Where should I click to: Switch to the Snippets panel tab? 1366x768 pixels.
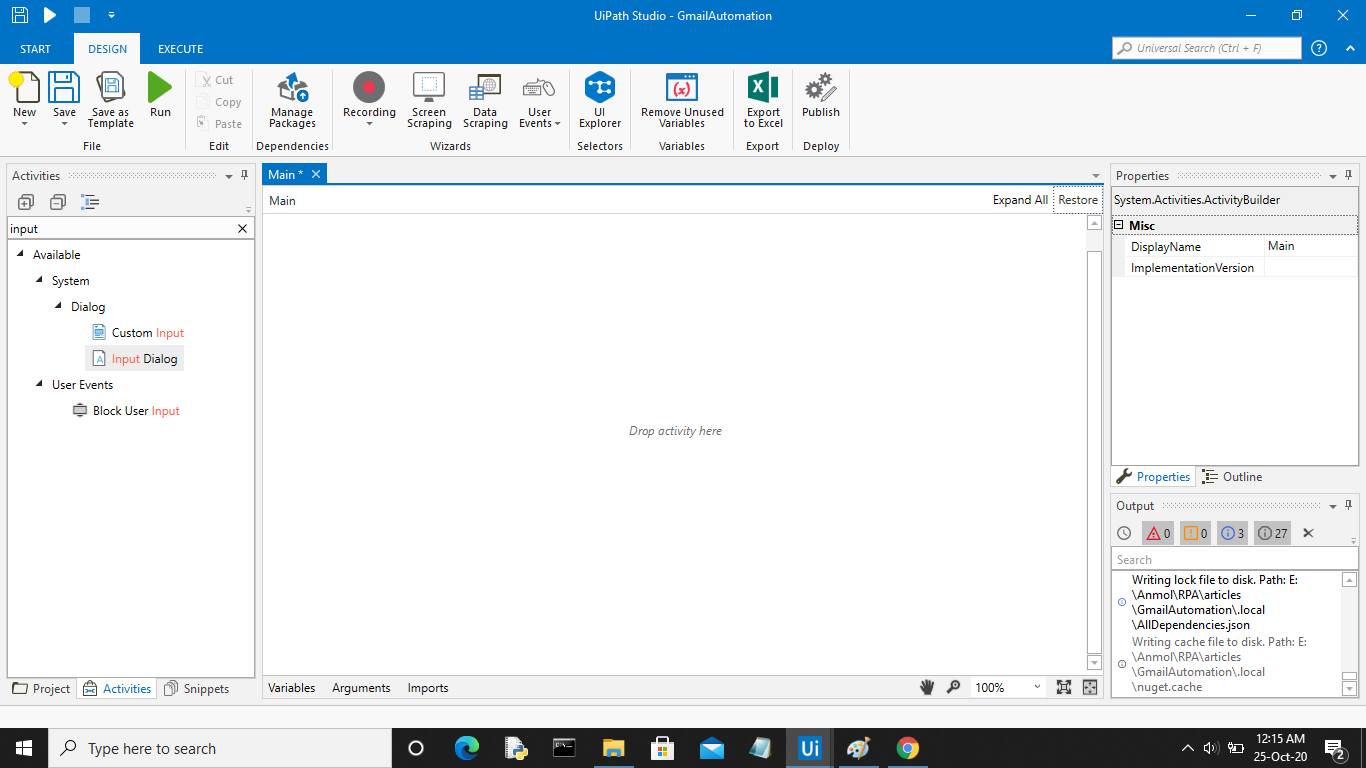coord(197,689)
